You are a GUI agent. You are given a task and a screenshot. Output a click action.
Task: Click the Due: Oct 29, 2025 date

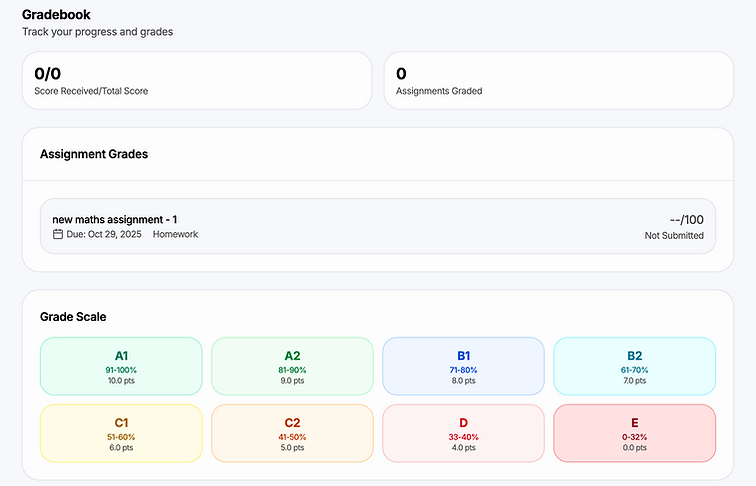coord(104,234)
